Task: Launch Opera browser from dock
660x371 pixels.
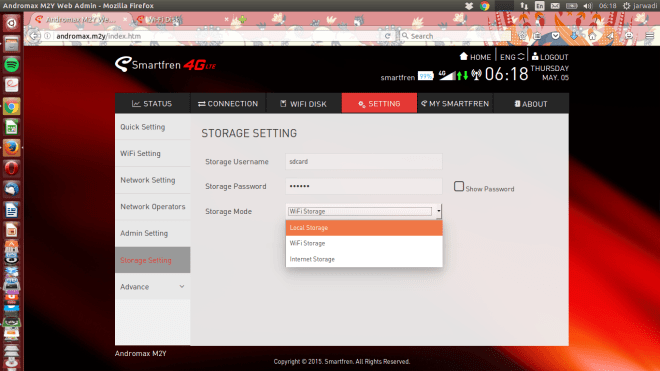Action: tap(11, 168)
